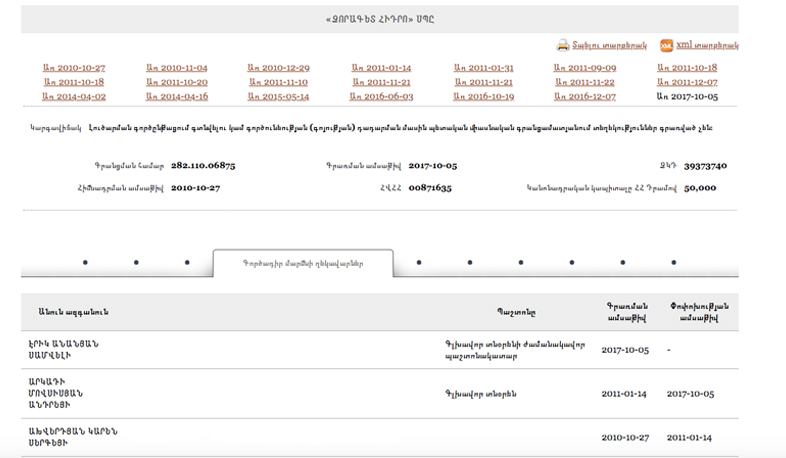Open the 2016-12-07 date record

pyautogui.click(x=585, y=97)
